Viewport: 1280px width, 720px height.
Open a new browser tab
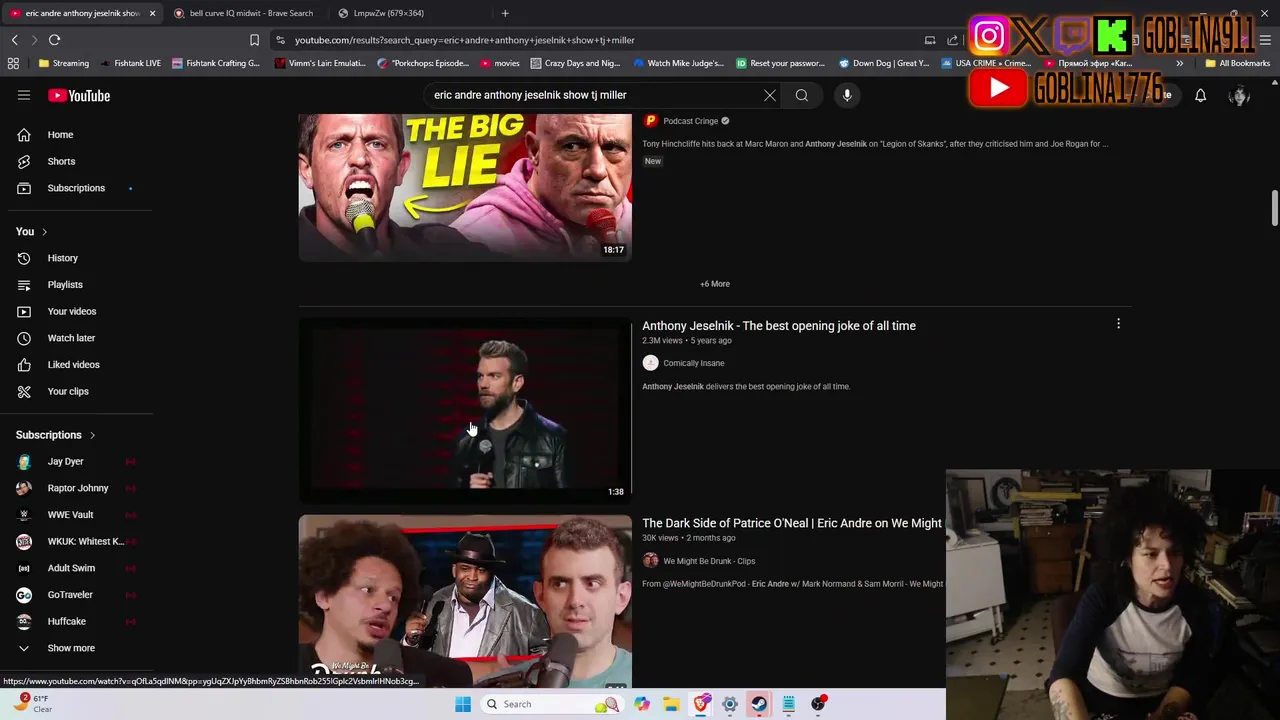point(505,13)
